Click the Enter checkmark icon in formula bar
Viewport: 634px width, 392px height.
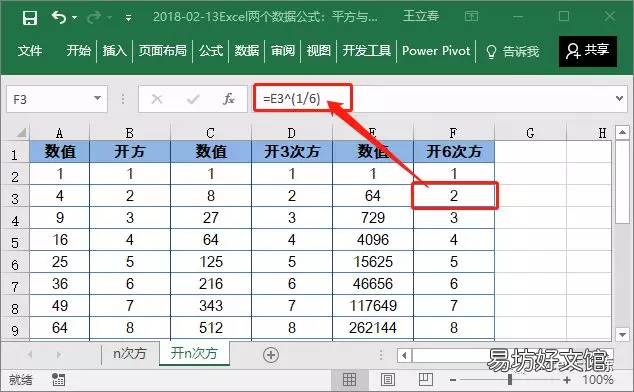click(x=193, y=99)
